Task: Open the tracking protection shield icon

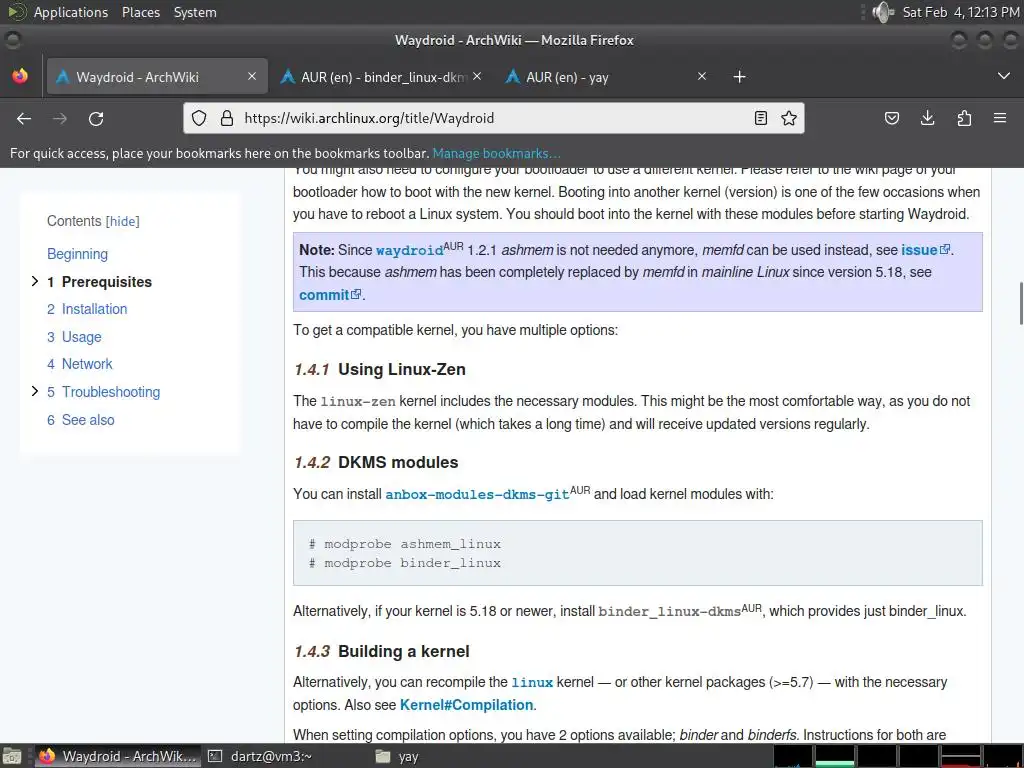Action: pos(199,118)
